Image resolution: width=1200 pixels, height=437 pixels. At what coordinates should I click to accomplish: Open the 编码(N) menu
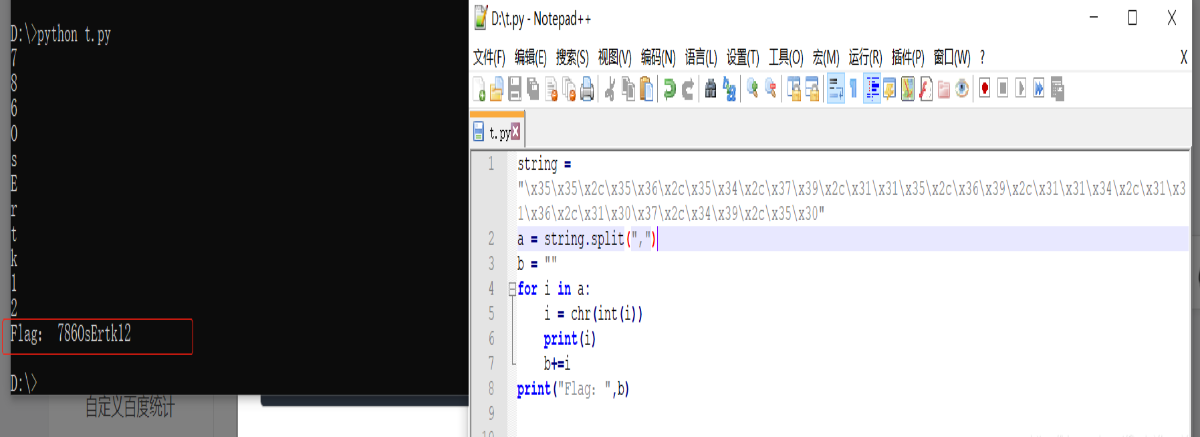coord(658,57)
